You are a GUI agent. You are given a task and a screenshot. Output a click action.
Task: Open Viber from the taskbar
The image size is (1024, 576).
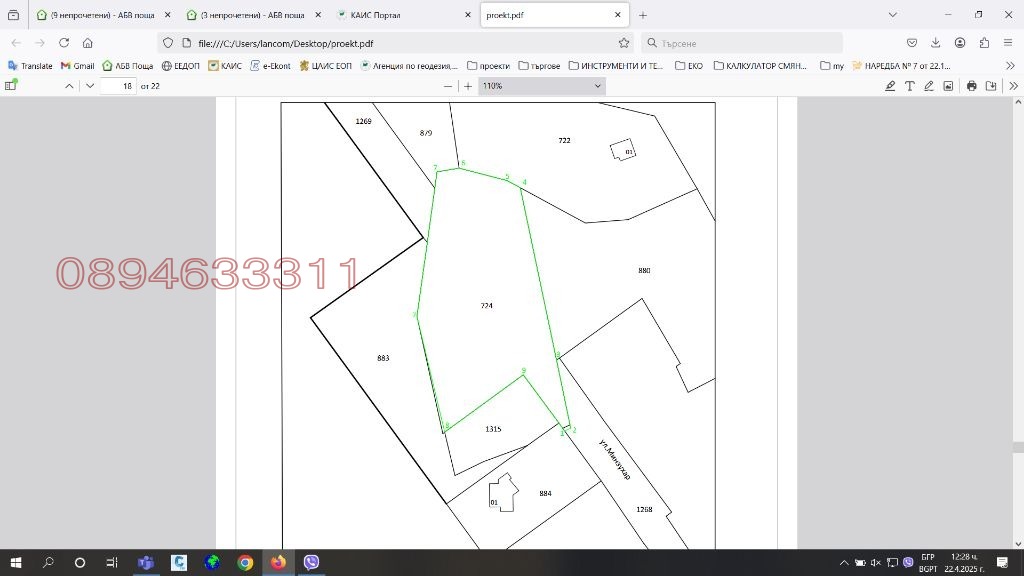point(311,563)
